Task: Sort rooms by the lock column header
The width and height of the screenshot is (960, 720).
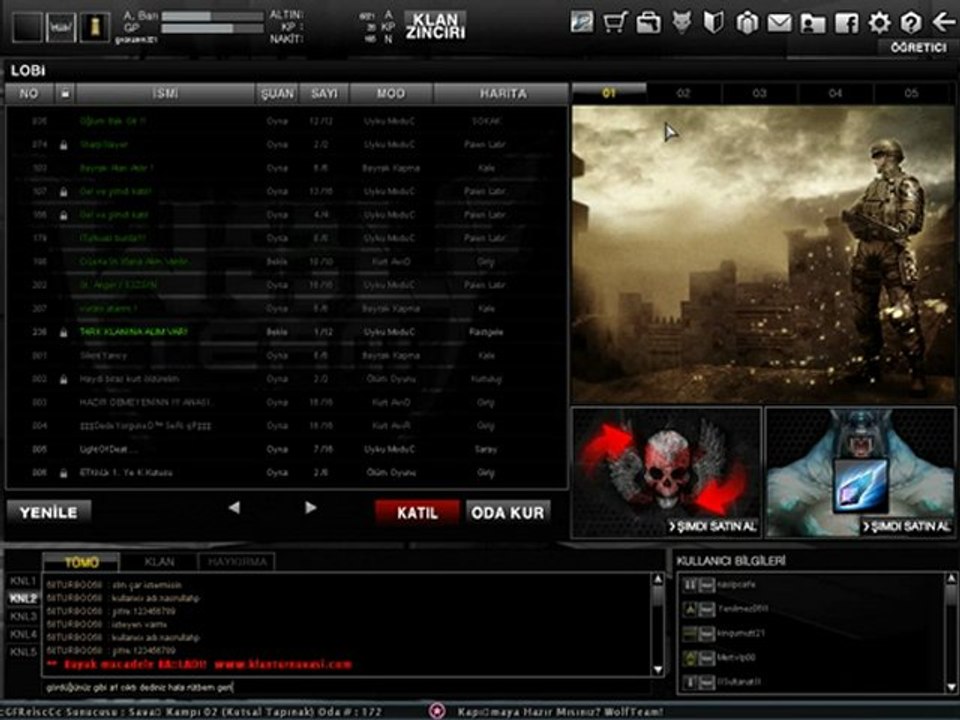Action: pos(64,94)
